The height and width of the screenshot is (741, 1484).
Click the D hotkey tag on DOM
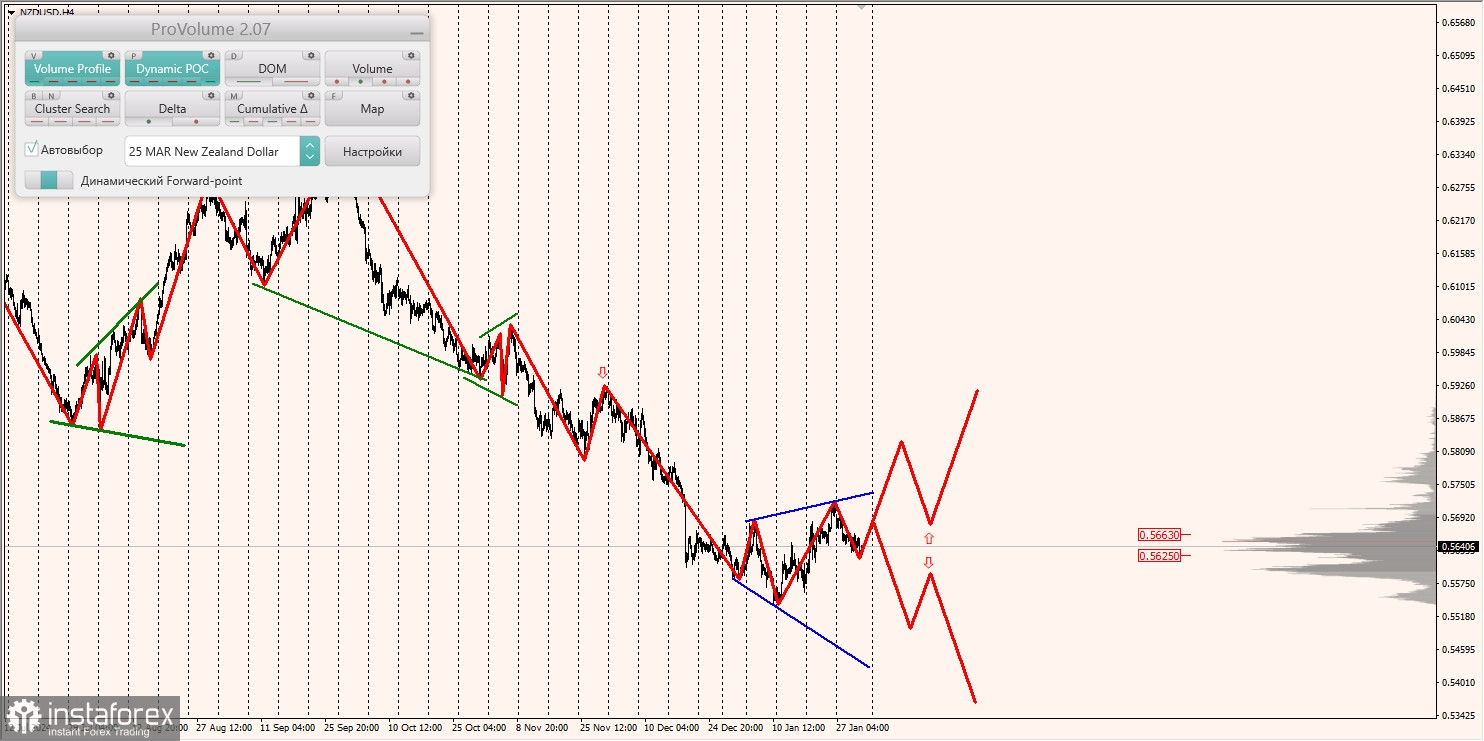pyautogui.click(x=233, y=56)
